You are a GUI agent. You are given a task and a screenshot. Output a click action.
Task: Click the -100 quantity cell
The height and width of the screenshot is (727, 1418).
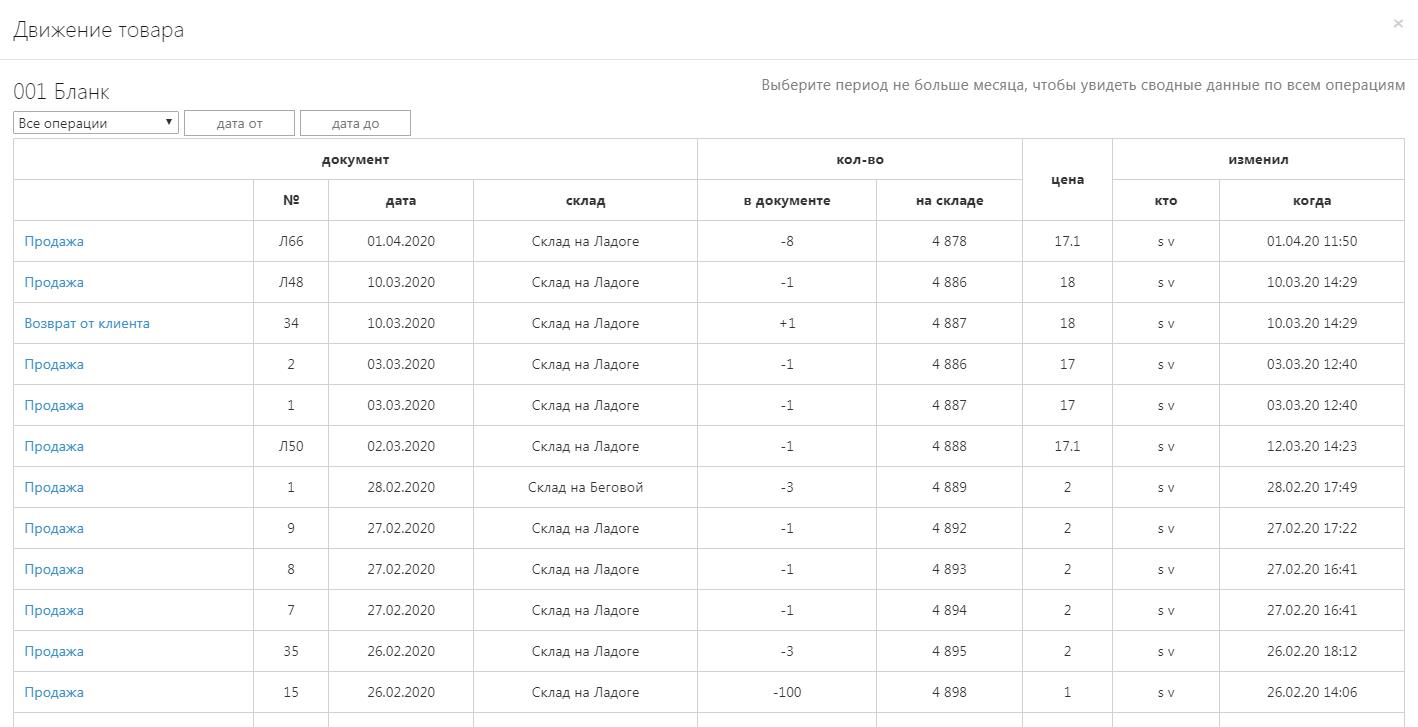(787, 692)
